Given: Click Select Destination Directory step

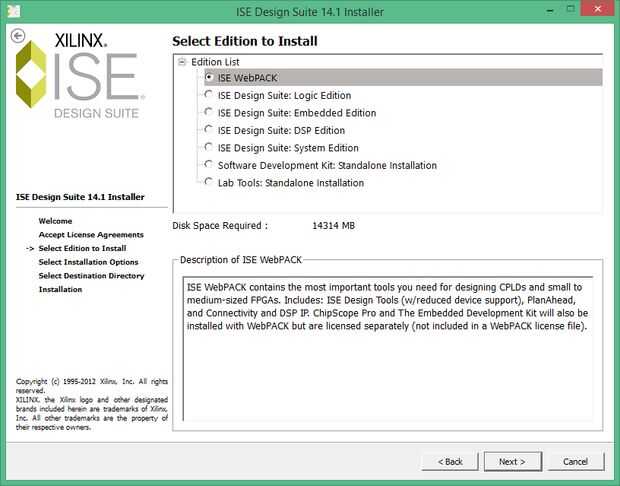Looking at the screenshot, I should (x=91, y=276).
